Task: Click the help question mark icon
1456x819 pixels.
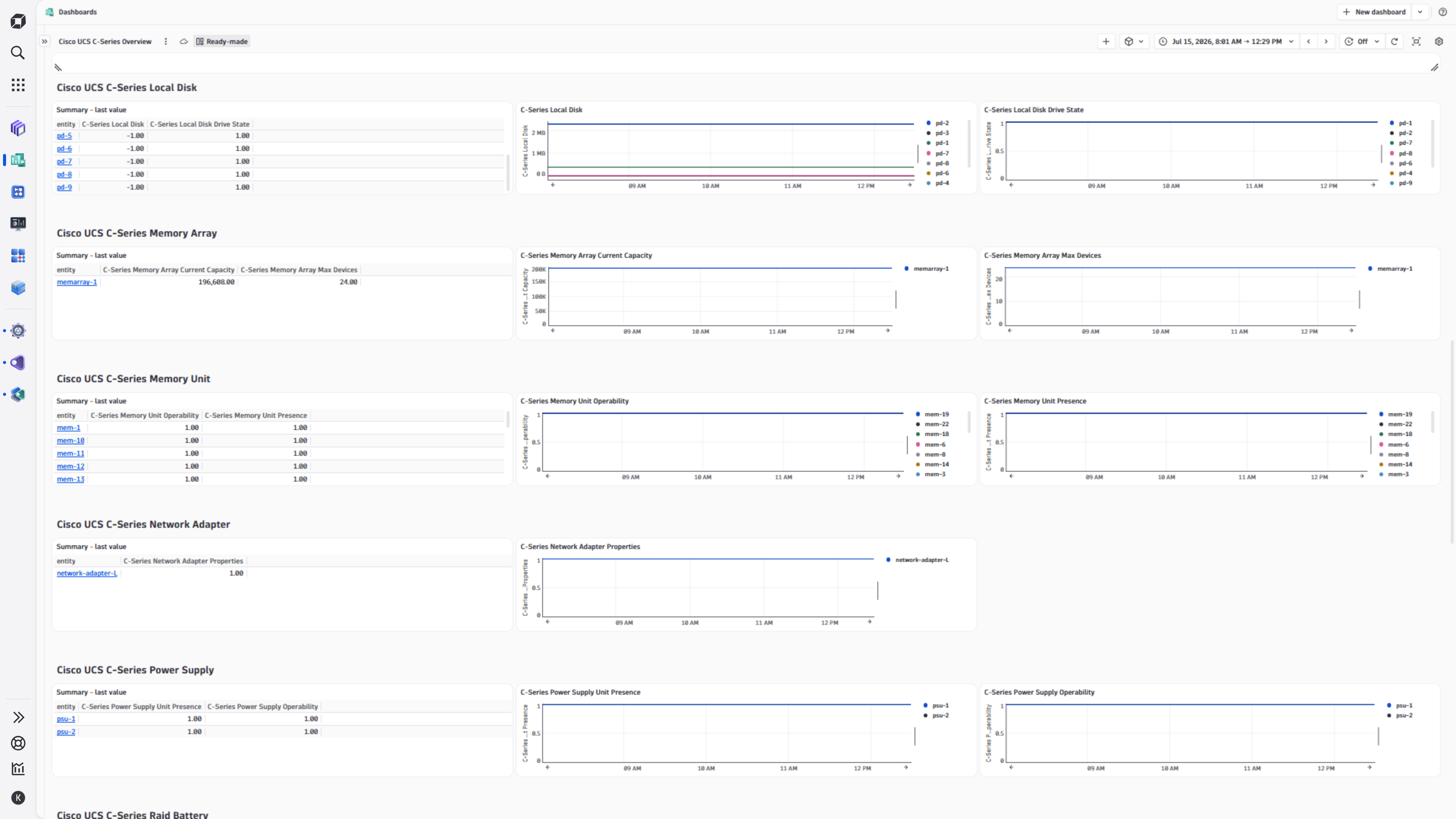Action: (1442, 12)
